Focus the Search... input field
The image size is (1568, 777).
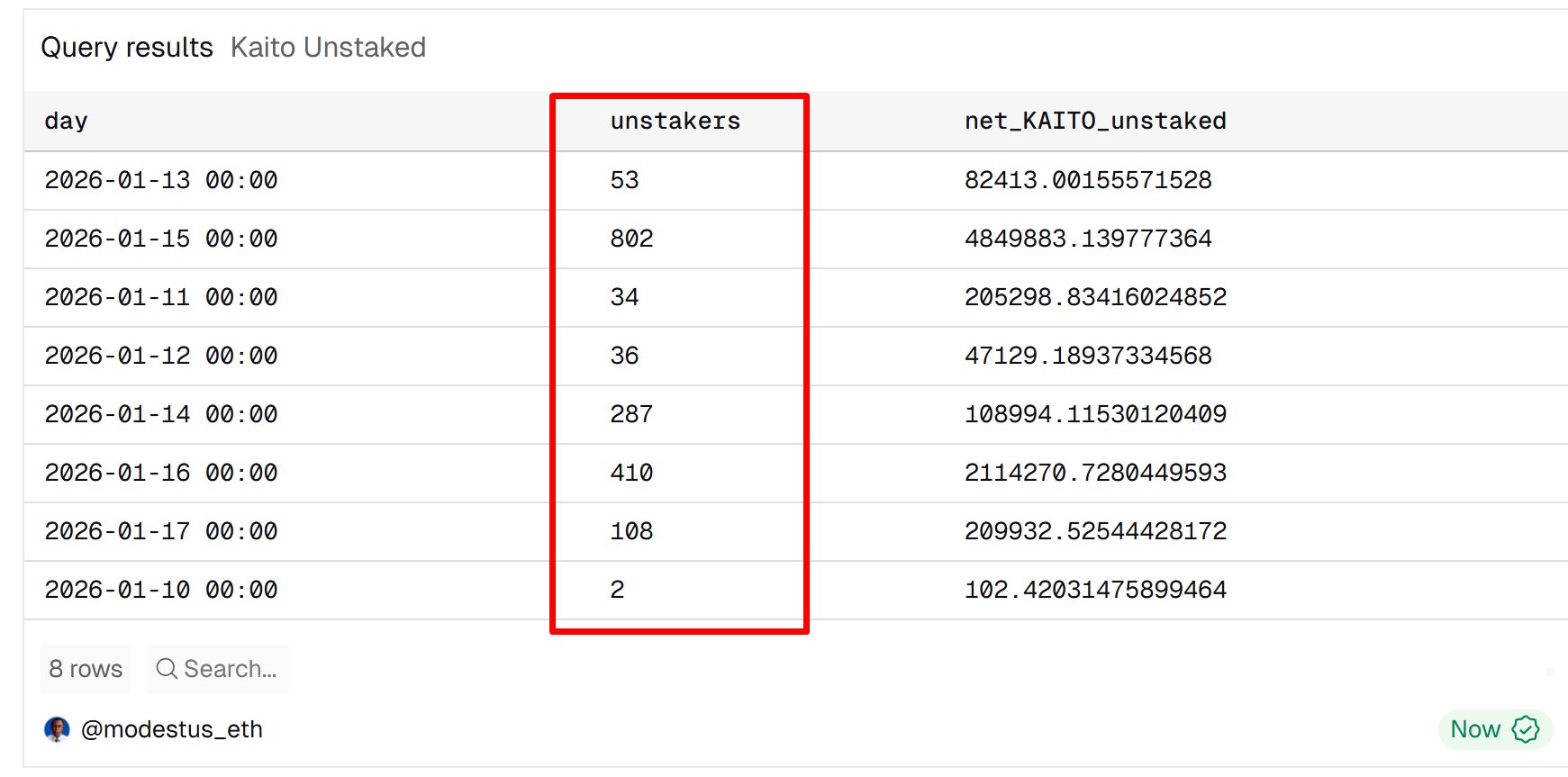[218, 669]
